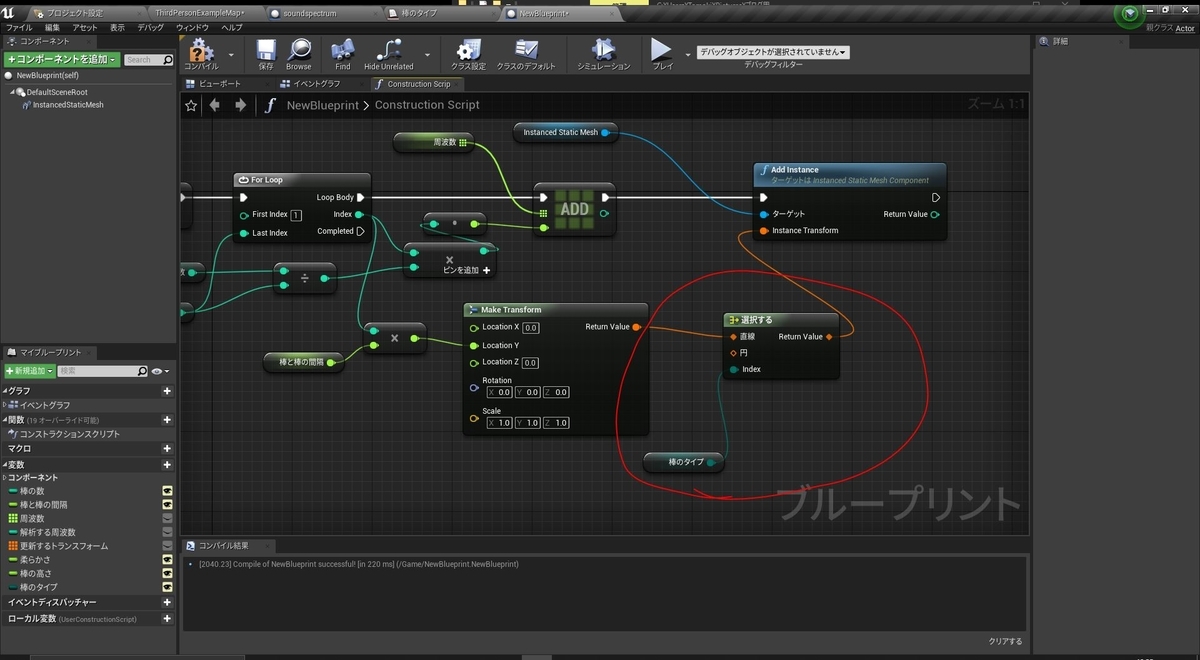Compile the blueprint with コンパイル button

[201, 54]
